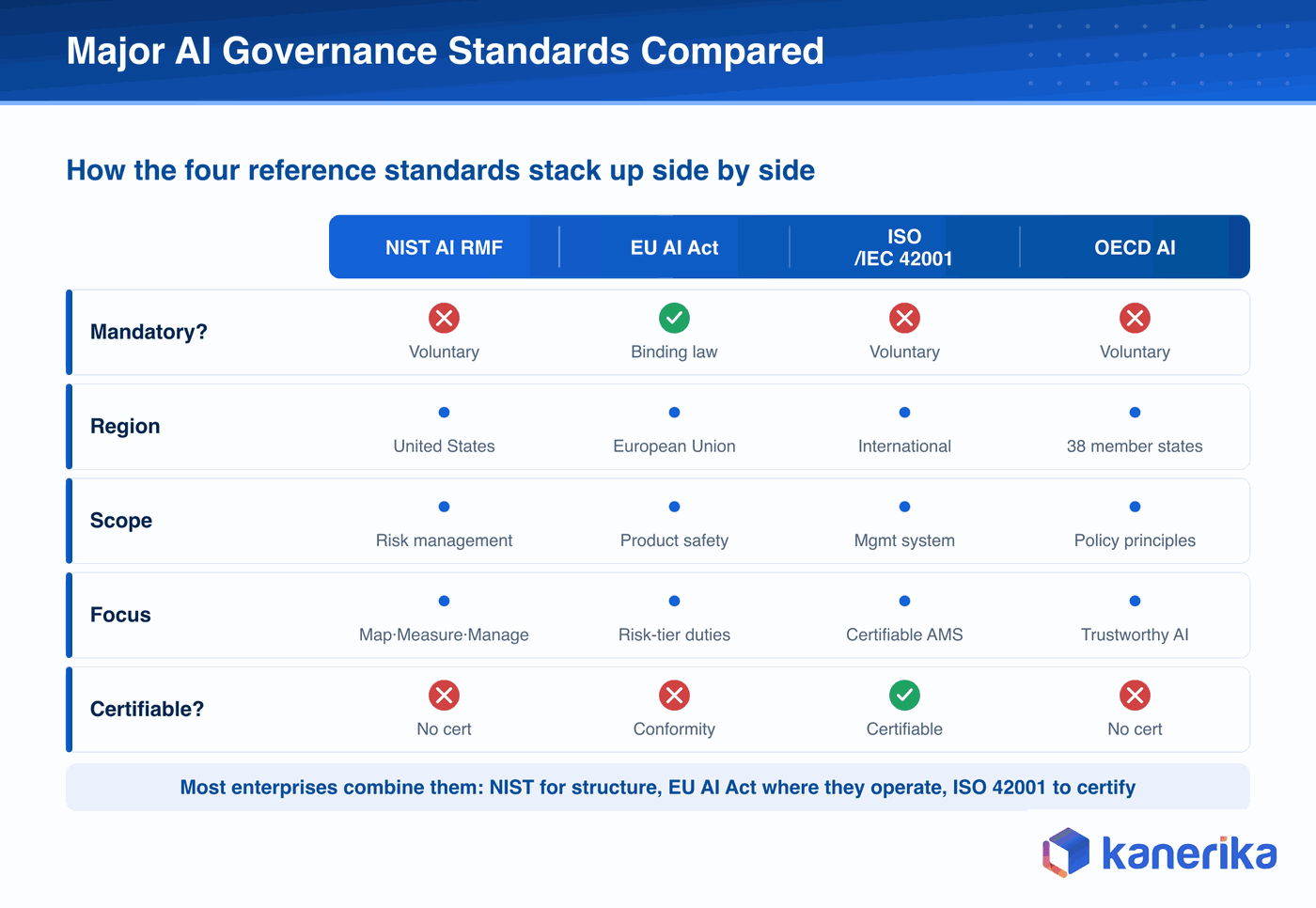Click the red X in OECD AI Mandatory cell
1316x908 pixels.
[x=1135, y=318]
